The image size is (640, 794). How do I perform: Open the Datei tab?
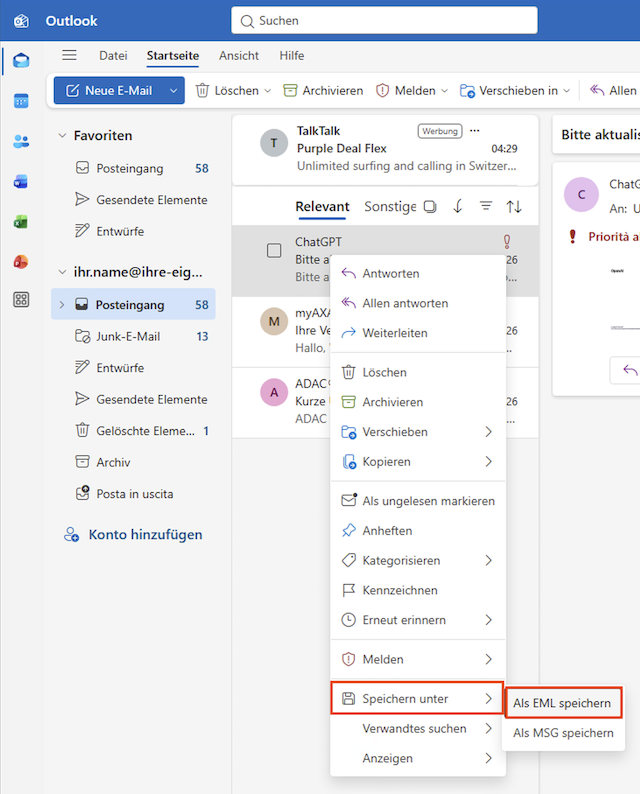click(x=113, y=56)
